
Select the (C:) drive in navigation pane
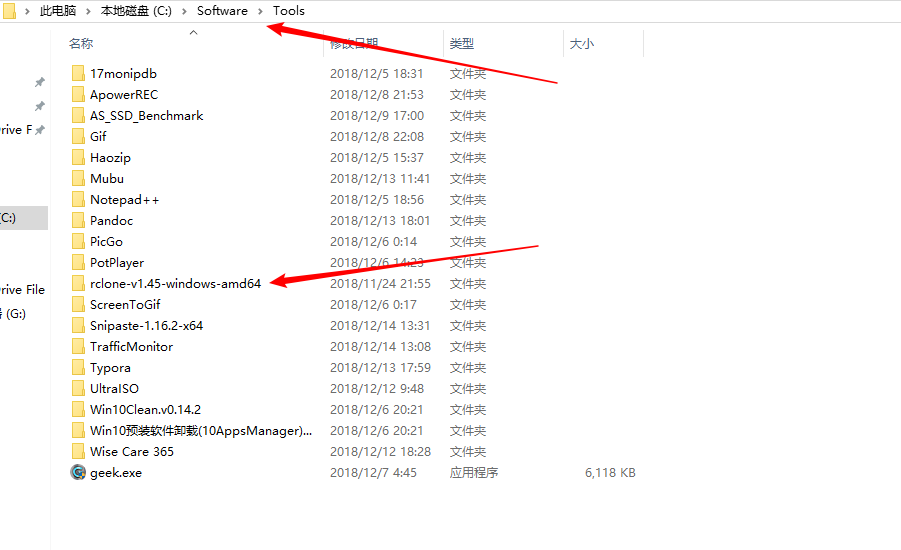(24, 218)
